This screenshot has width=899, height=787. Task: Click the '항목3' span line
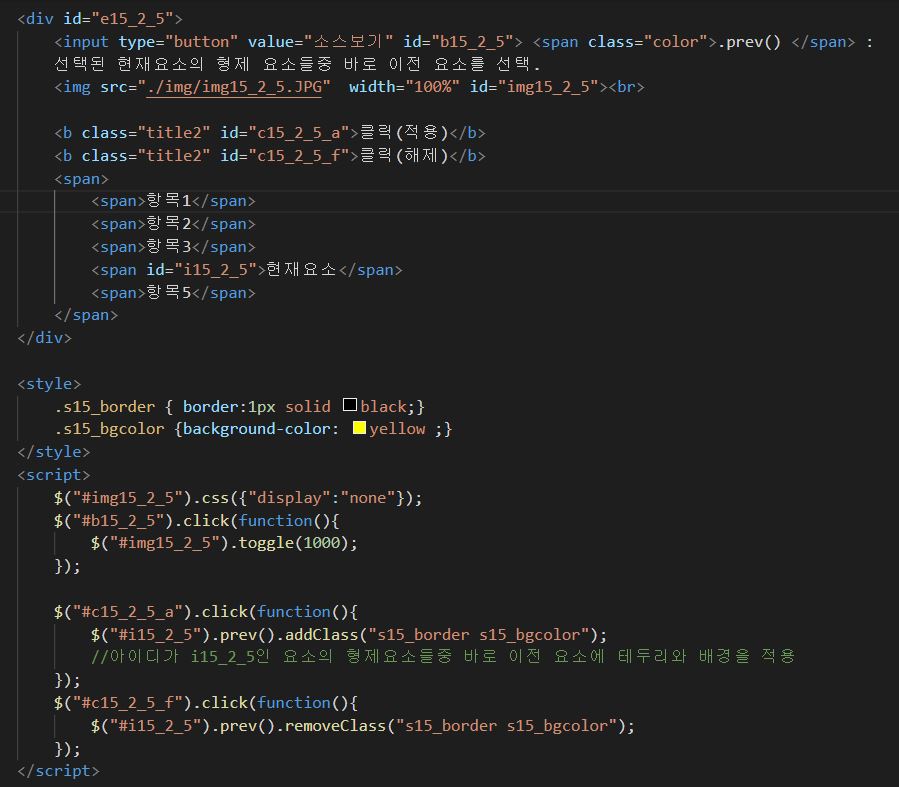coord(173,247)
